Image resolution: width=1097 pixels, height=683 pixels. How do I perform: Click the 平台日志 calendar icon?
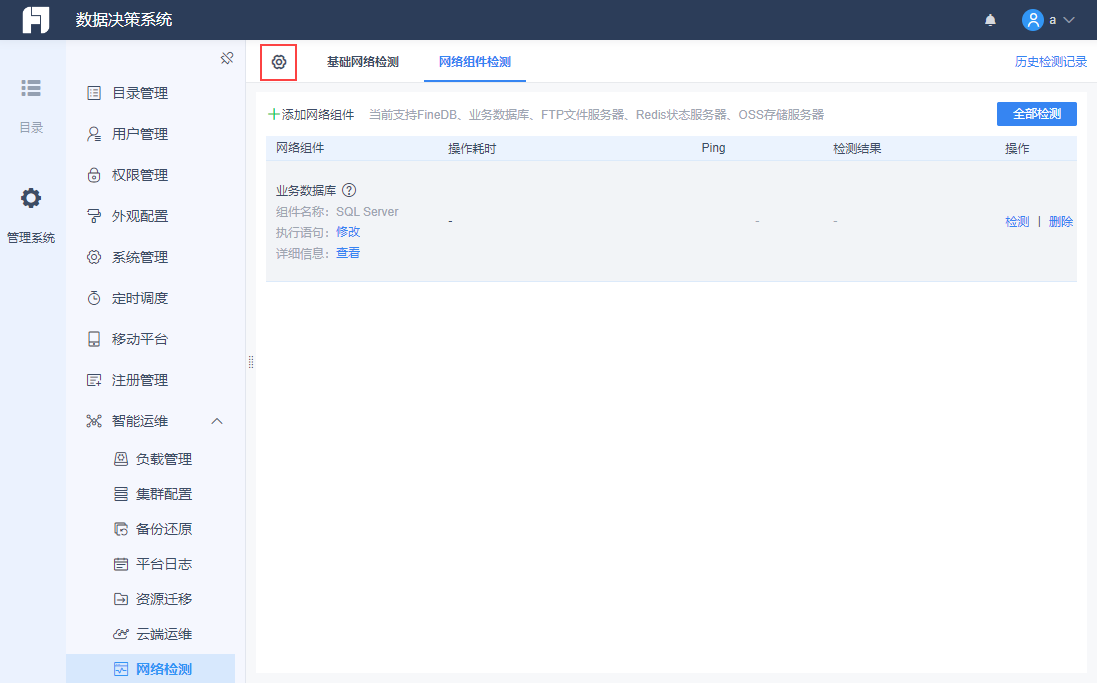click(x=121, y=564)
